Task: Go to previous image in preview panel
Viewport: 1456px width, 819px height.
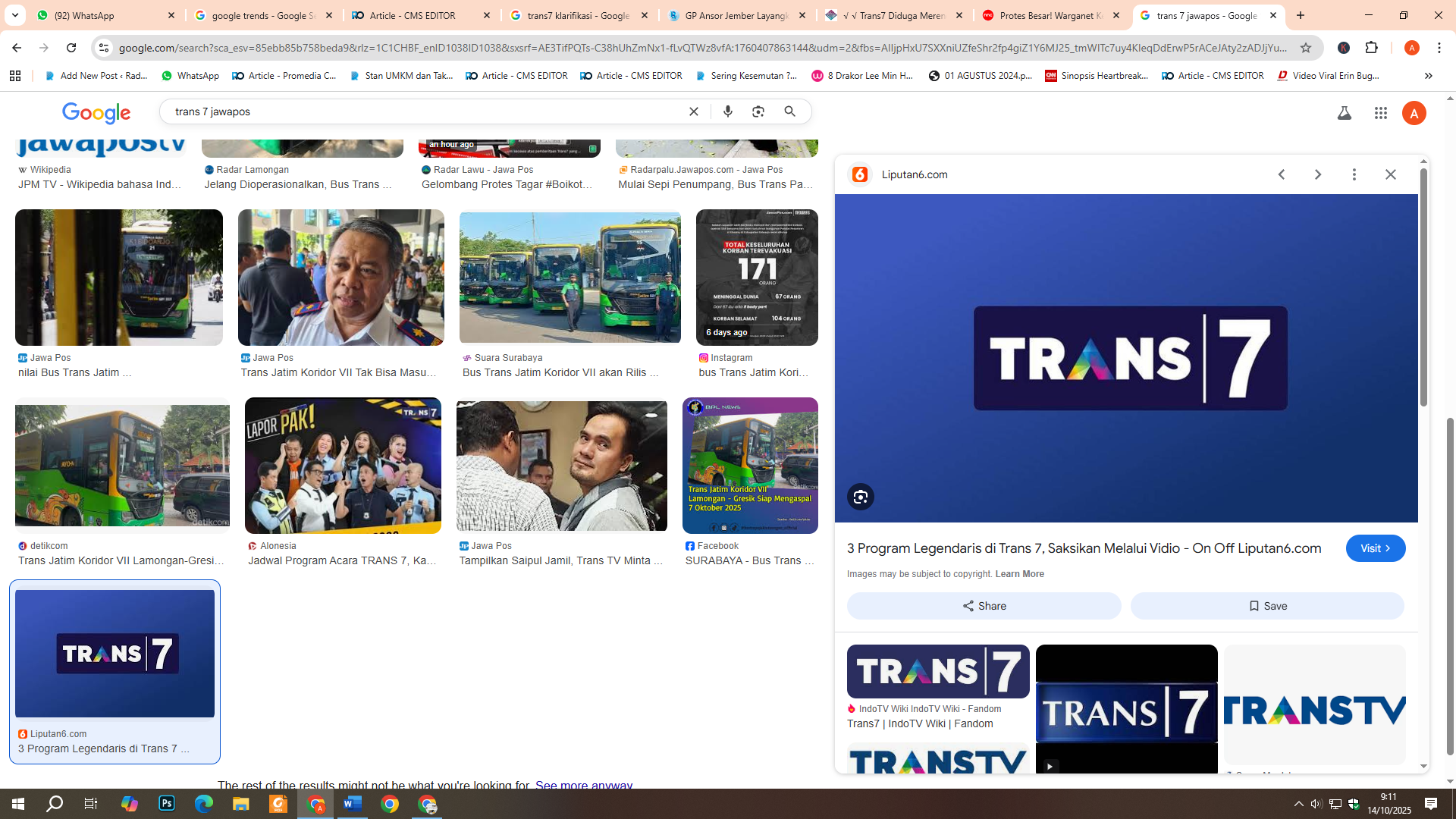Action: (1282, 174)
